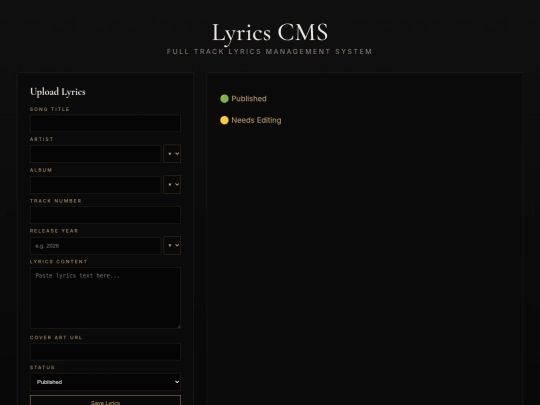
Task: Open the Status select showing Published
Action: pyautogui.click(x=105, y=382)
